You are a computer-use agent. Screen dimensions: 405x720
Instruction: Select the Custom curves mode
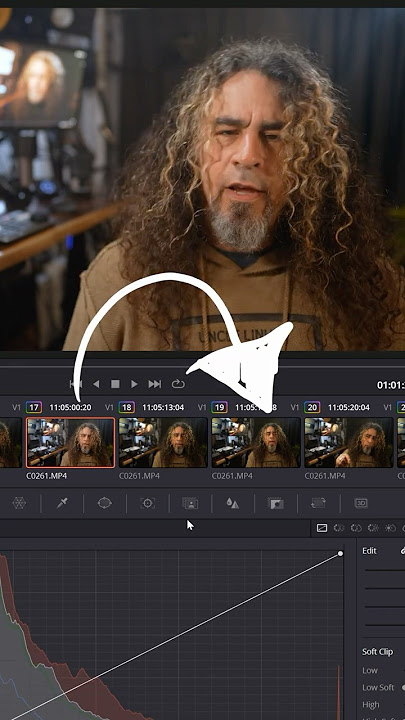tap(322, 528)
